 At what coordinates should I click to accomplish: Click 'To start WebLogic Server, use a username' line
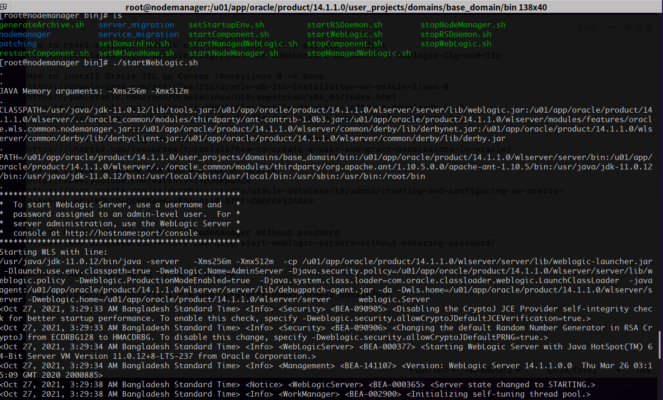(117, 205)
